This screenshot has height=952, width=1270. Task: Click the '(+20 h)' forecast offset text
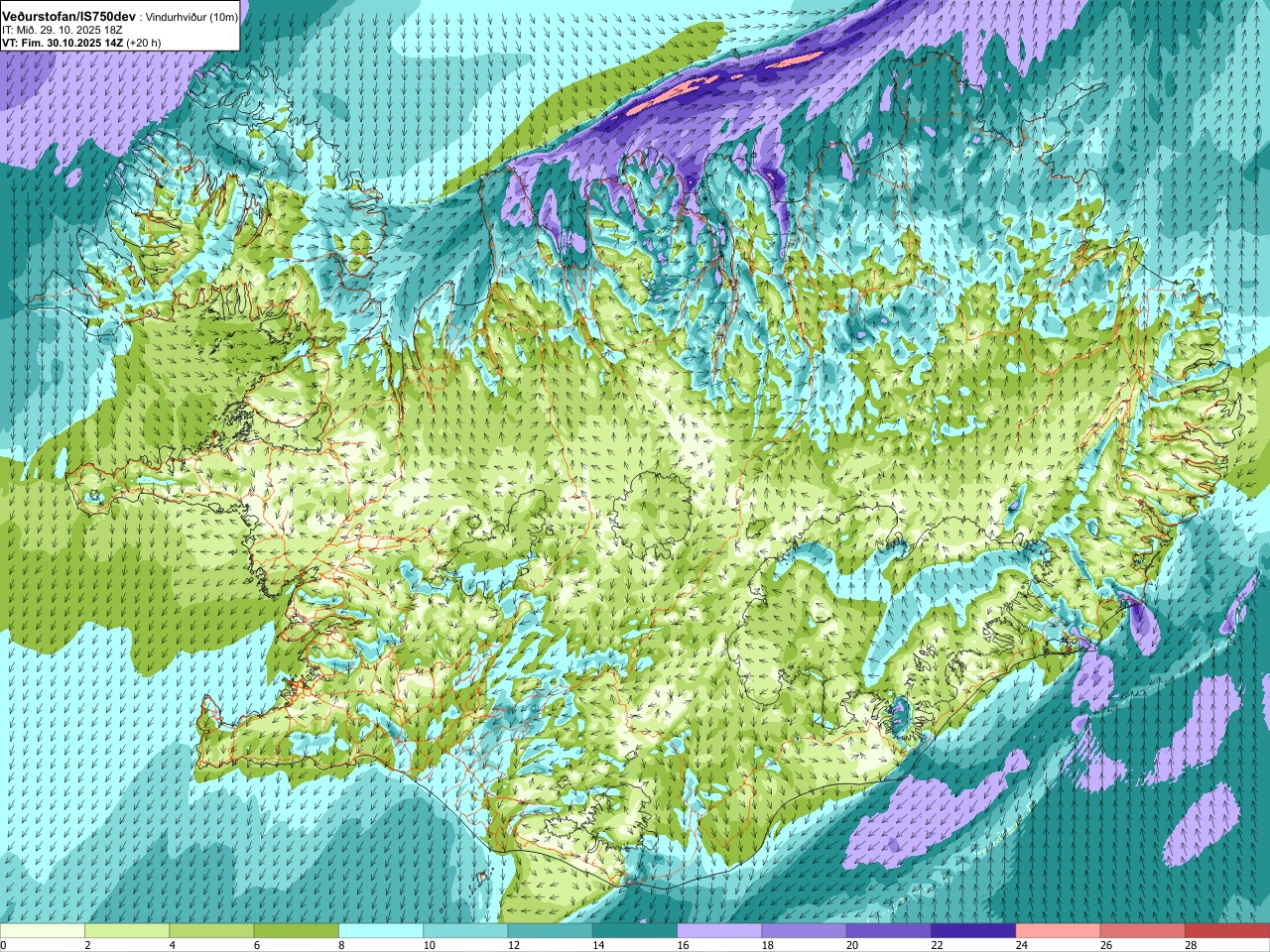click(144, 43)
